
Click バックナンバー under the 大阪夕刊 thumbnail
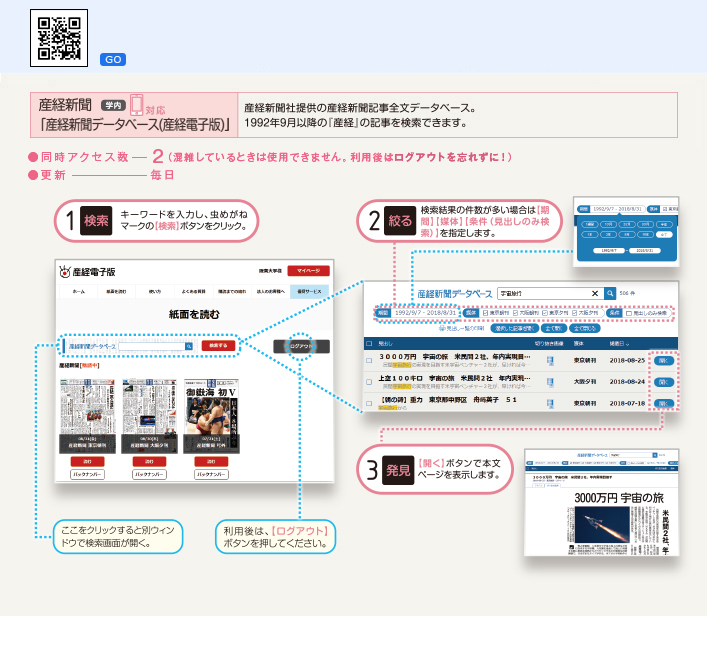(x=149, y=474)
